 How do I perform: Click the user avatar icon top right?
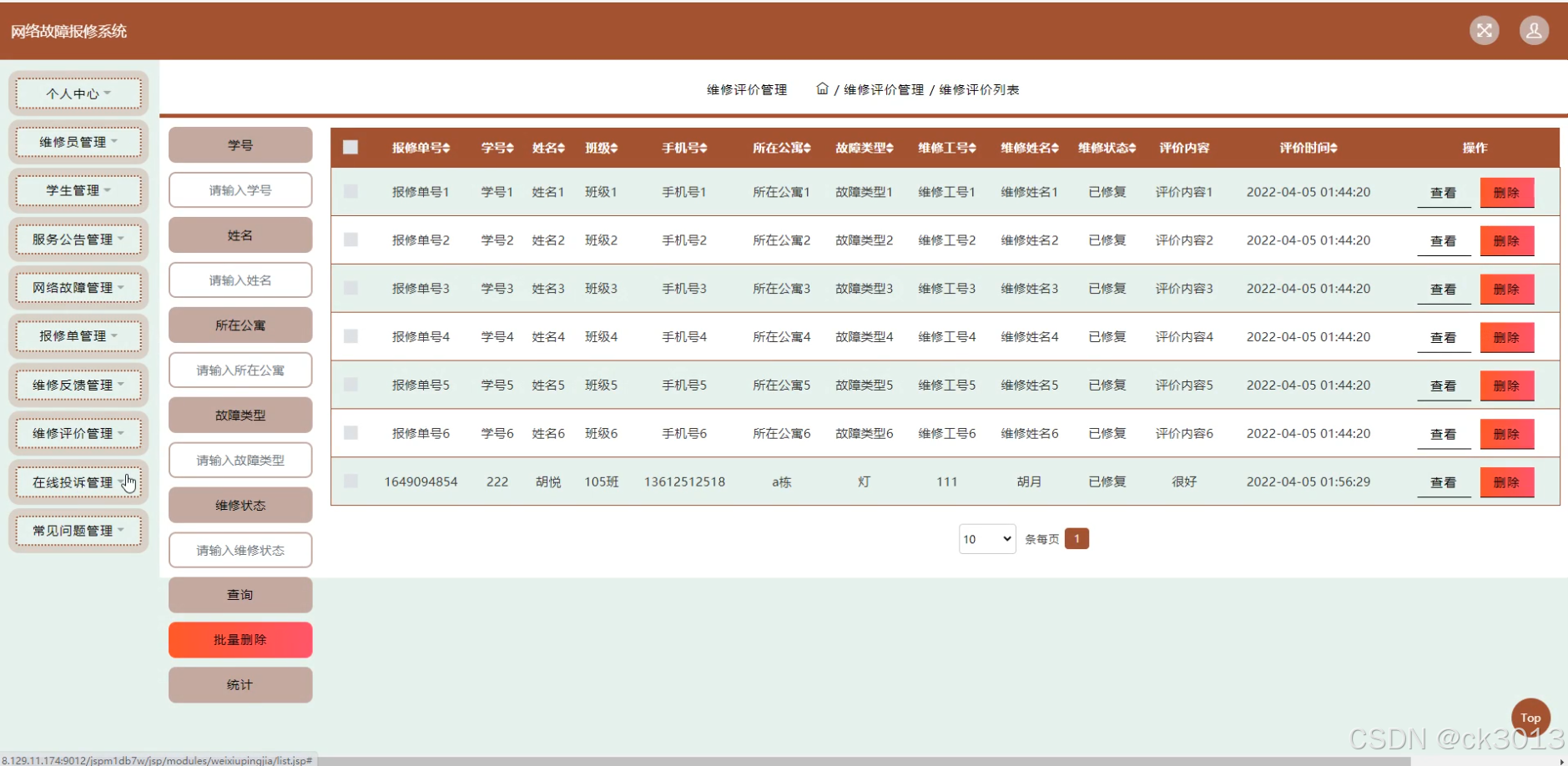pyautogui.click(x=1534, y=30)
